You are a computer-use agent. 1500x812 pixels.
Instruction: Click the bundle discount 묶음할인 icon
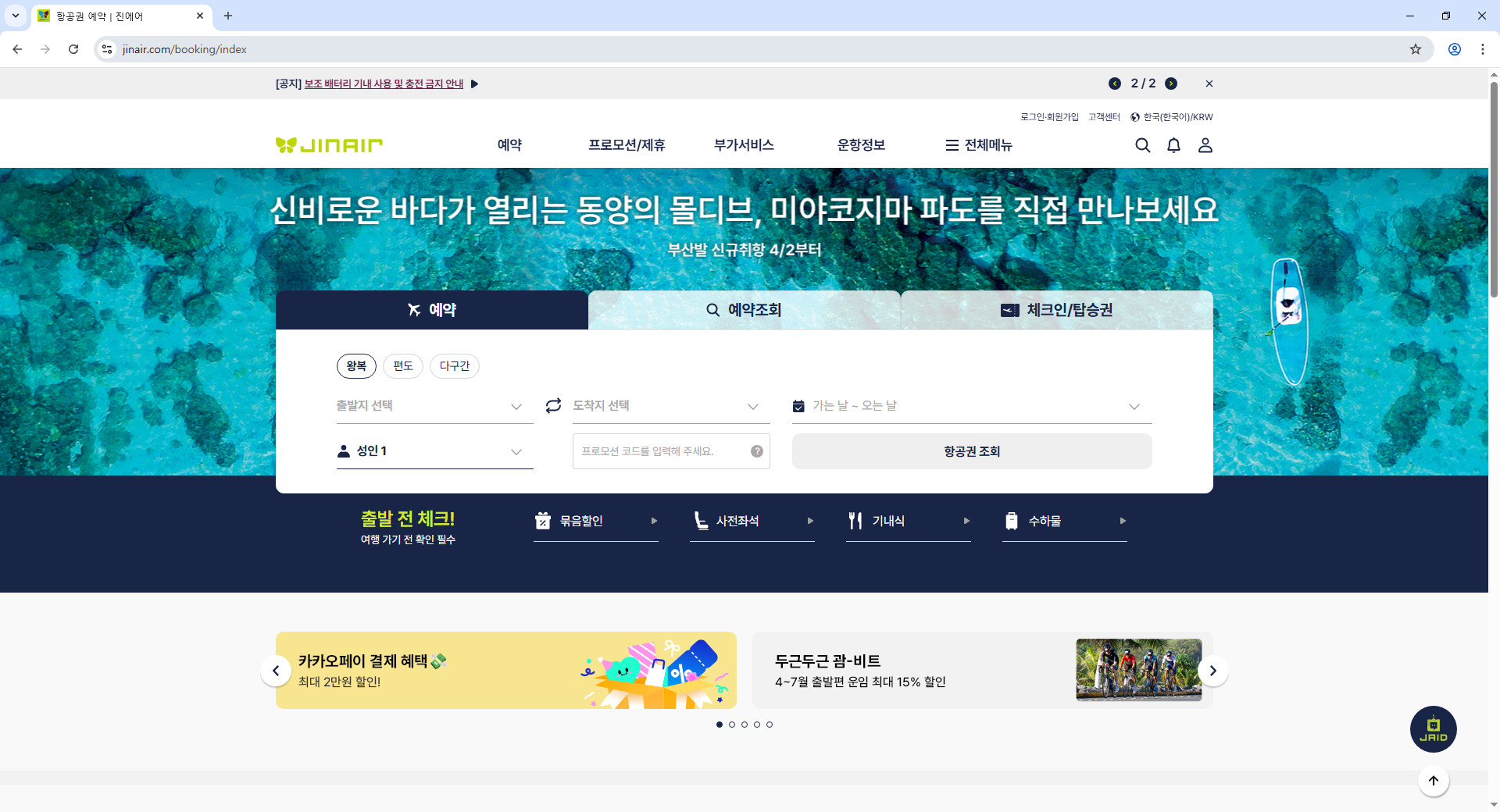coord(543,521)
